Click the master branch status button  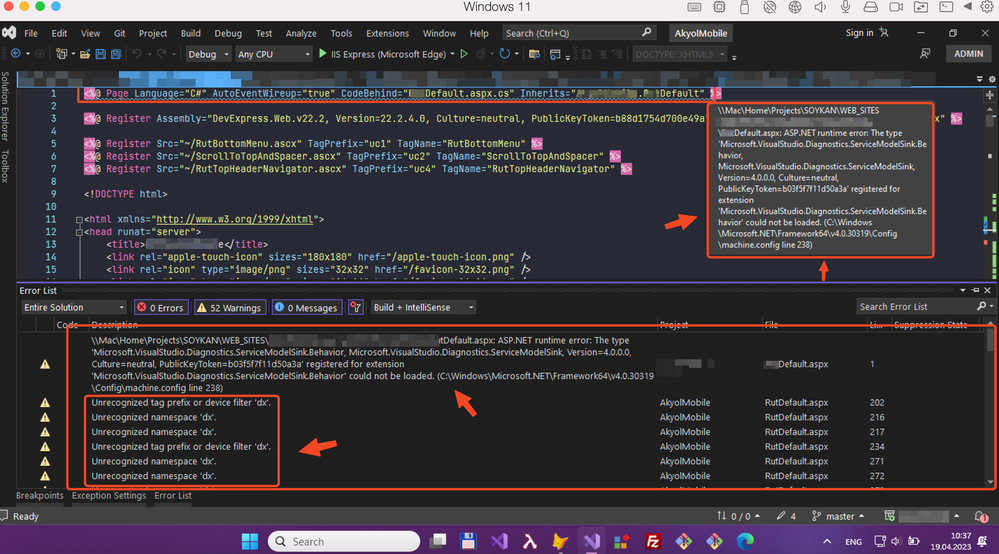[838, 516]
